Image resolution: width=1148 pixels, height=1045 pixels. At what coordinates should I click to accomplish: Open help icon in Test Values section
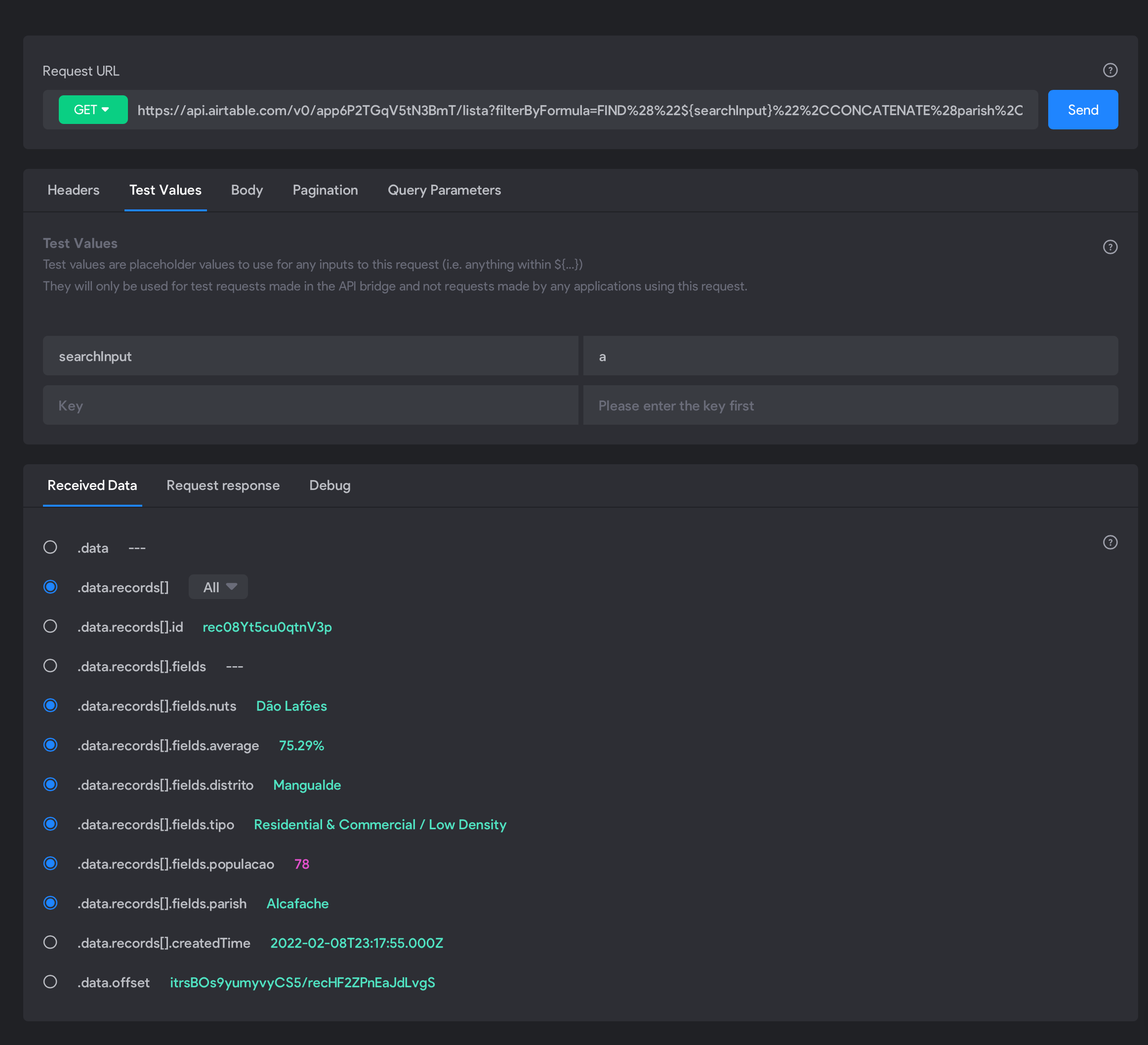[x=1110, y=247]
